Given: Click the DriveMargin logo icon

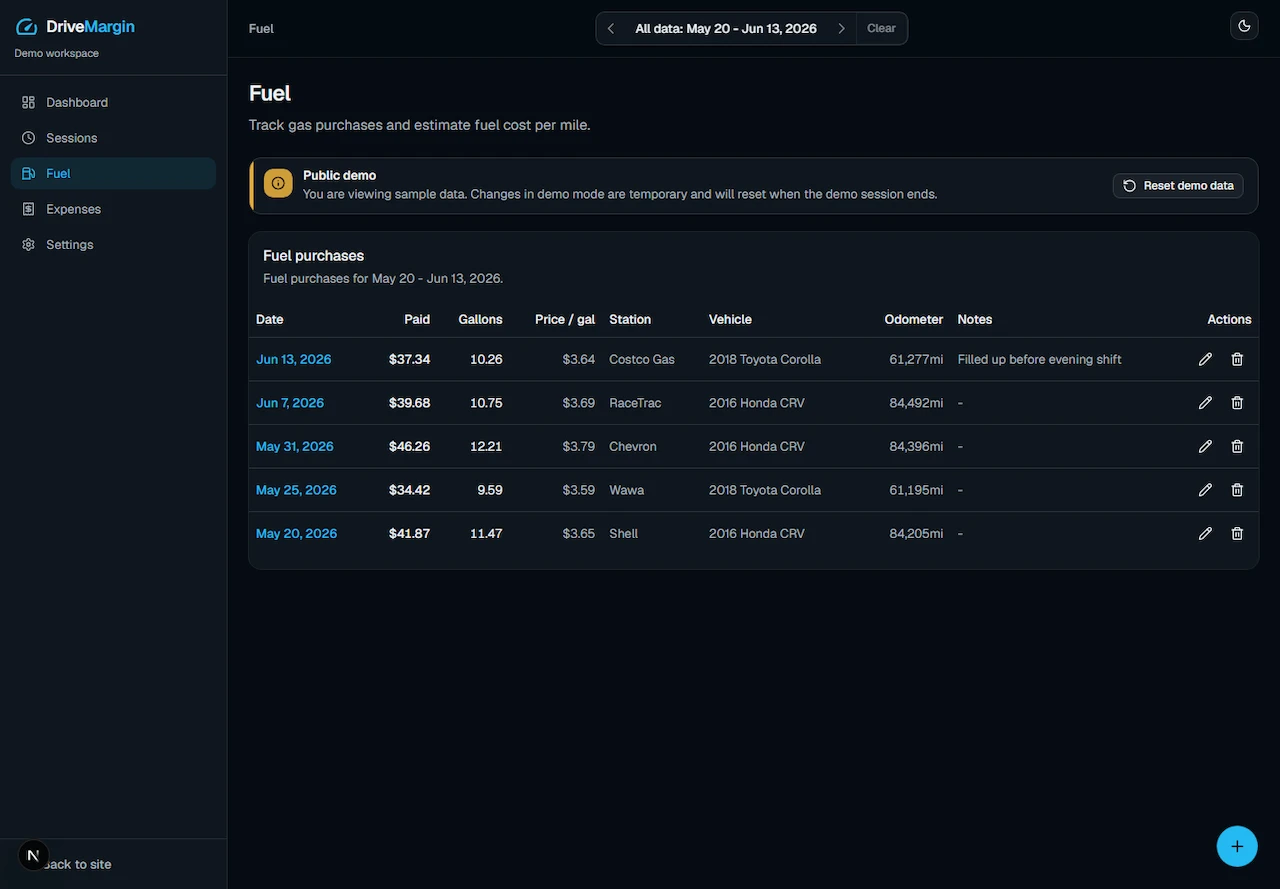Looking at the screenshot, I should coord(27,27).
